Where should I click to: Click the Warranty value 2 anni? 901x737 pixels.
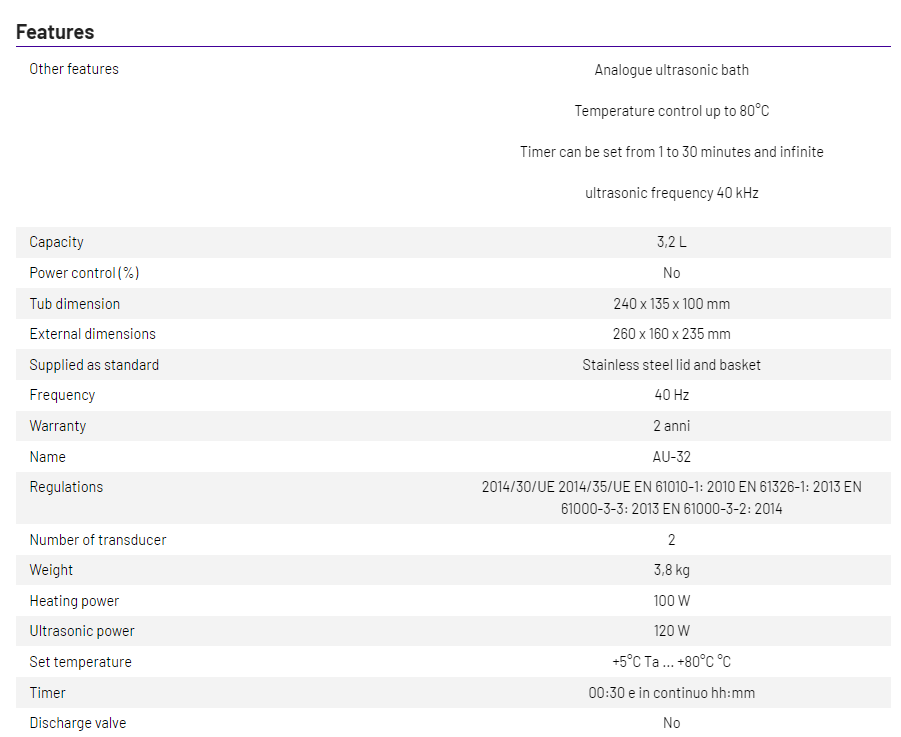click(671, 426)
